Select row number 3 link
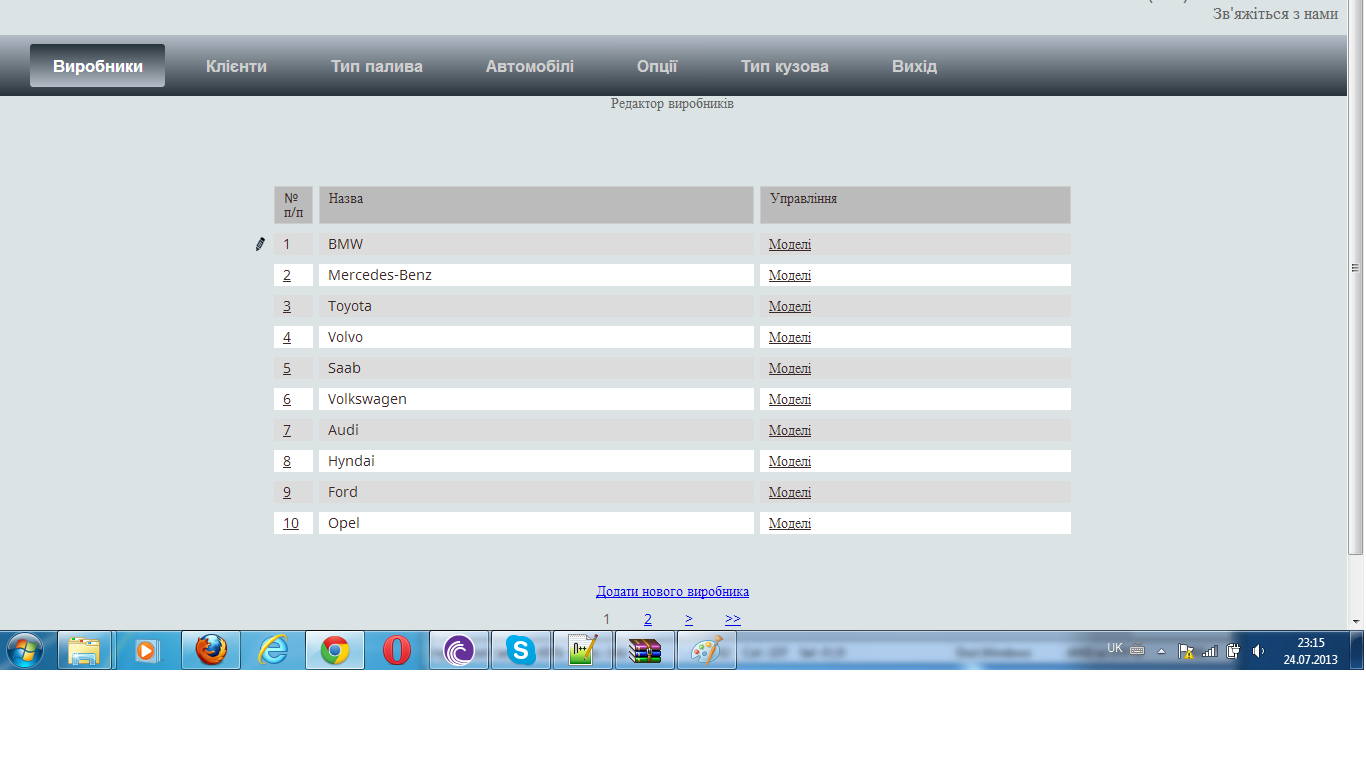This screenshot has height=768, width=1366. (287, 306)
